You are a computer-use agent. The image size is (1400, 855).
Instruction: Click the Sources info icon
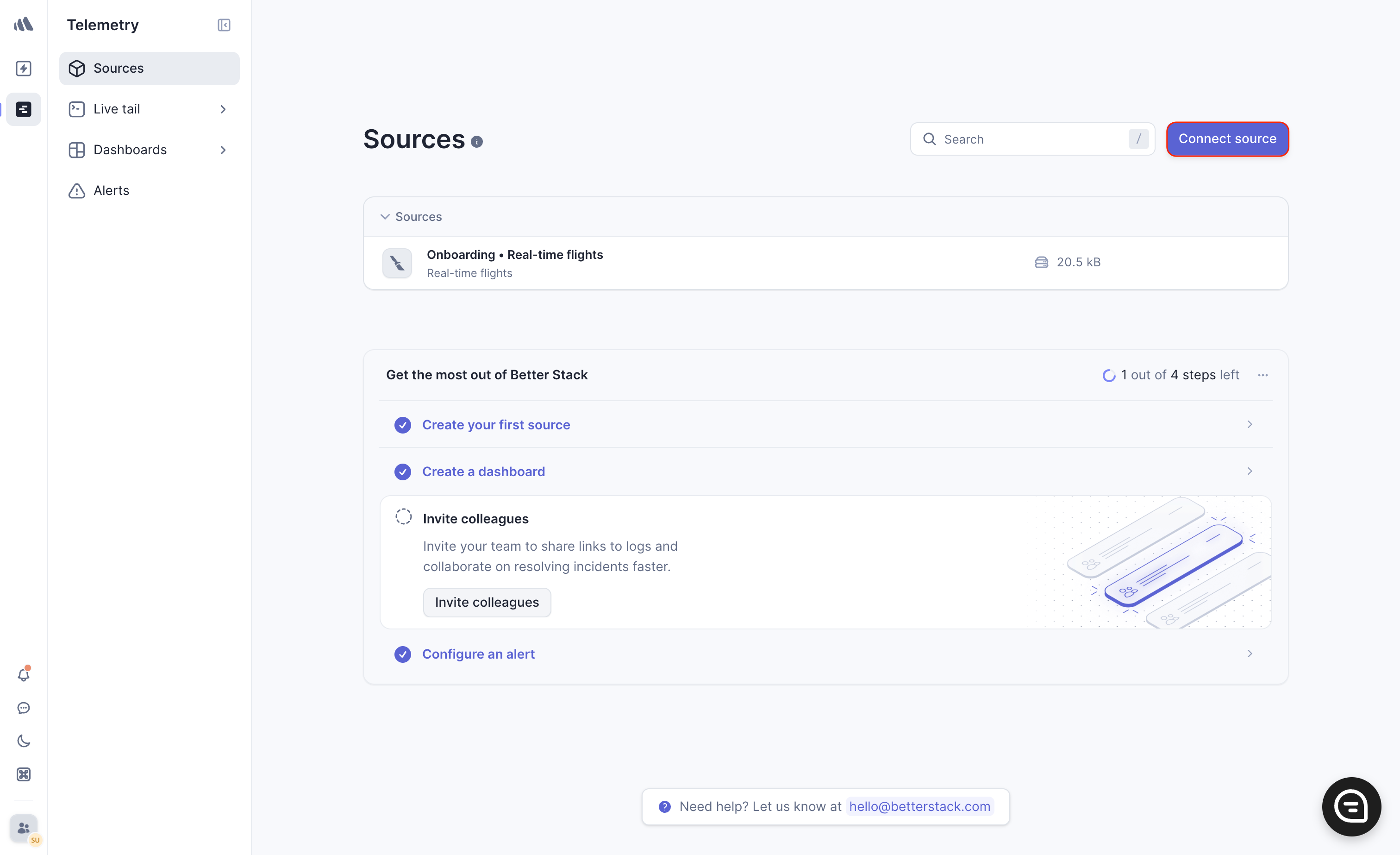click(x=477, y=142)
